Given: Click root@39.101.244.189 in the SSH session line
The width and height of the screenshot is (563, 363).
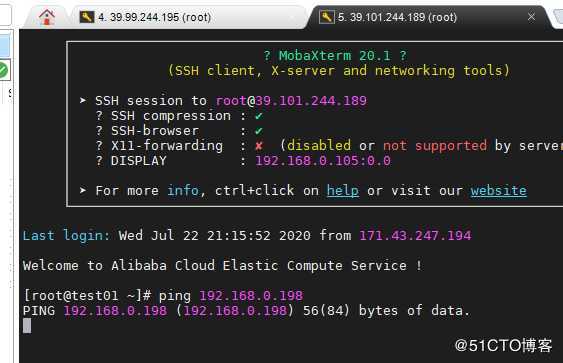Looking at the screenshot, I should click(x=291, y=101).
